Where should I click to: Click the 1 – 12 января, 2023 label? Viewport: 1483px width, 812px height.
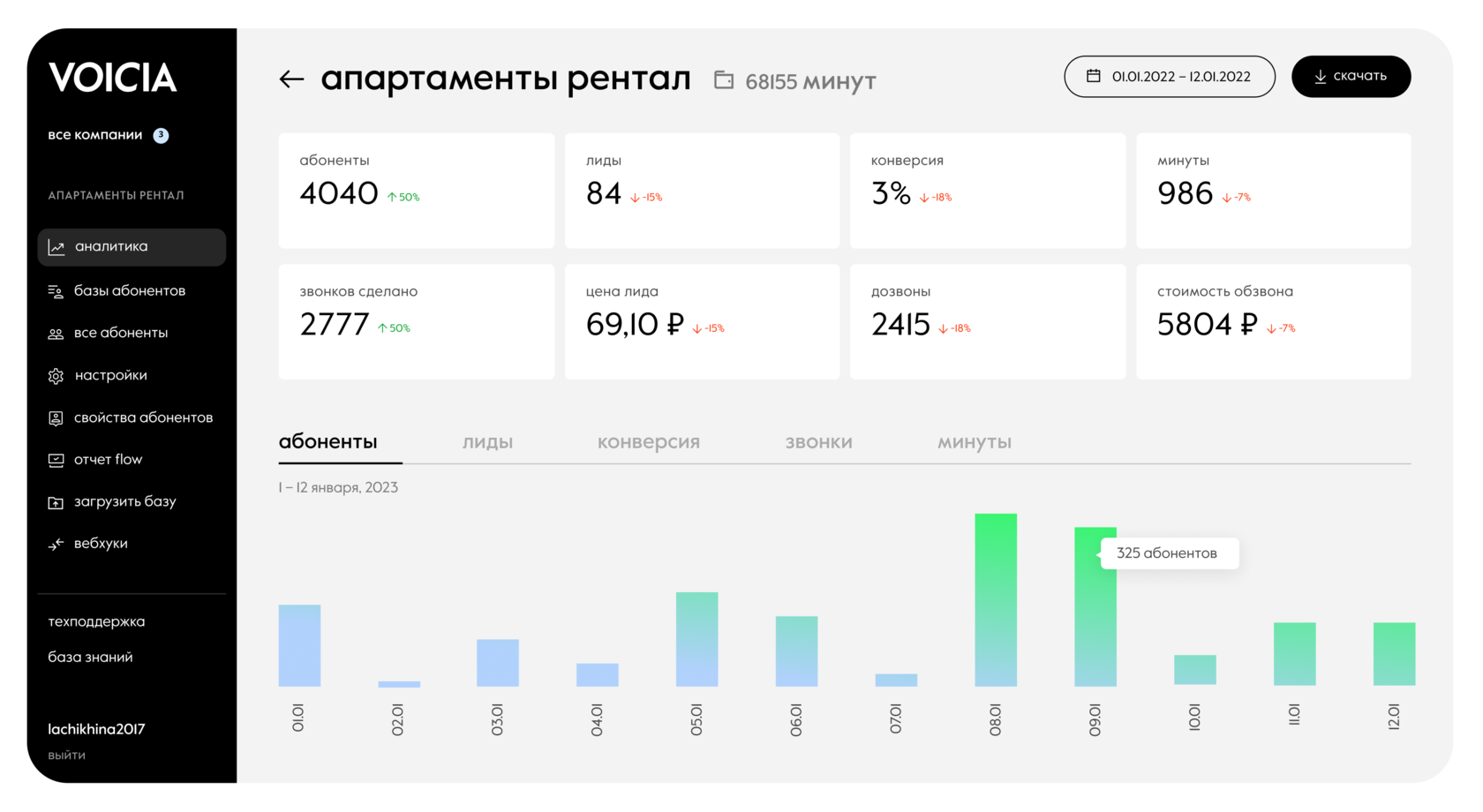click(338, 487)
